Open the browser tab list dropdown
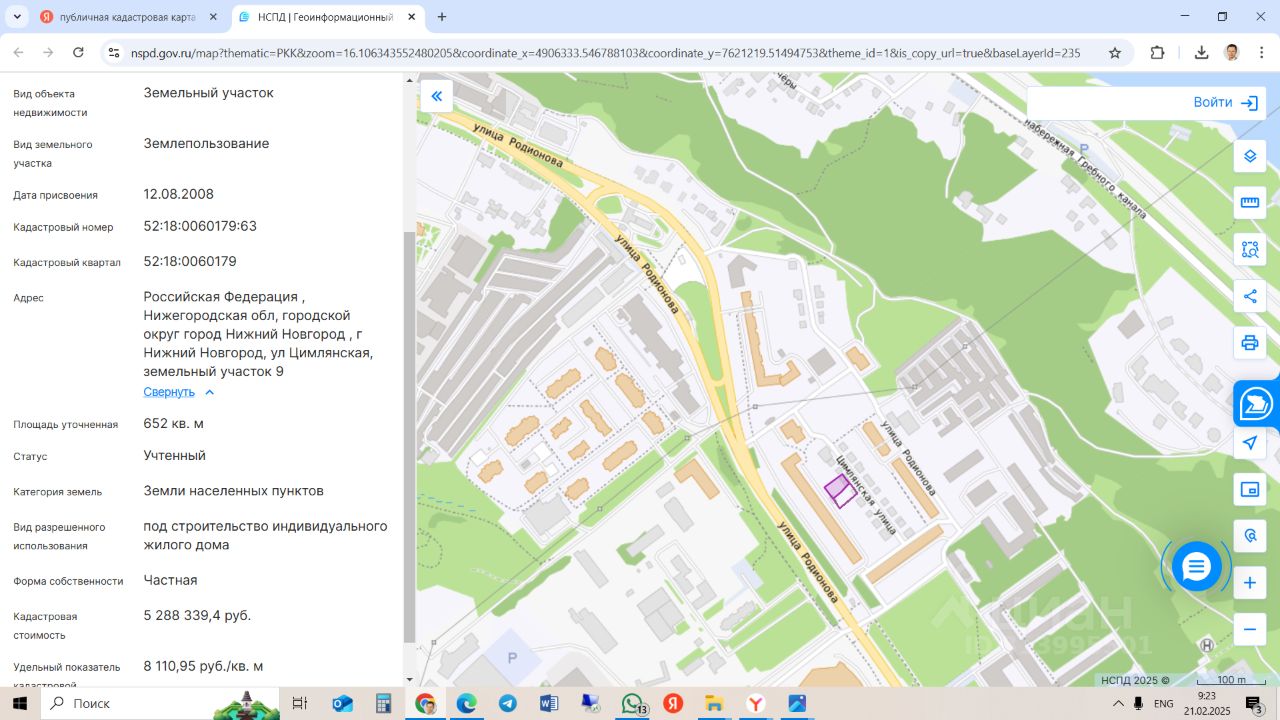 tap(17, 17)
